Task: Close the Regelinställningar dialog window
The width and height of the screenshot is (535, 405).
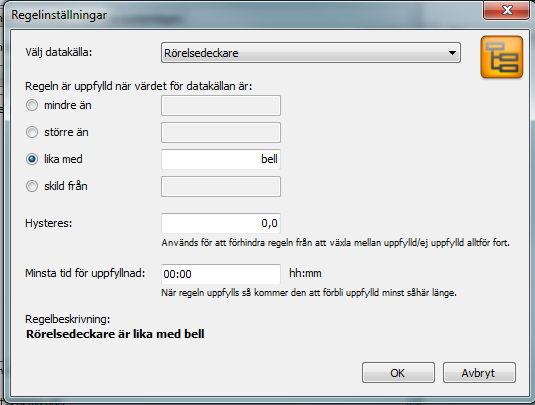Action: (506, 10)
